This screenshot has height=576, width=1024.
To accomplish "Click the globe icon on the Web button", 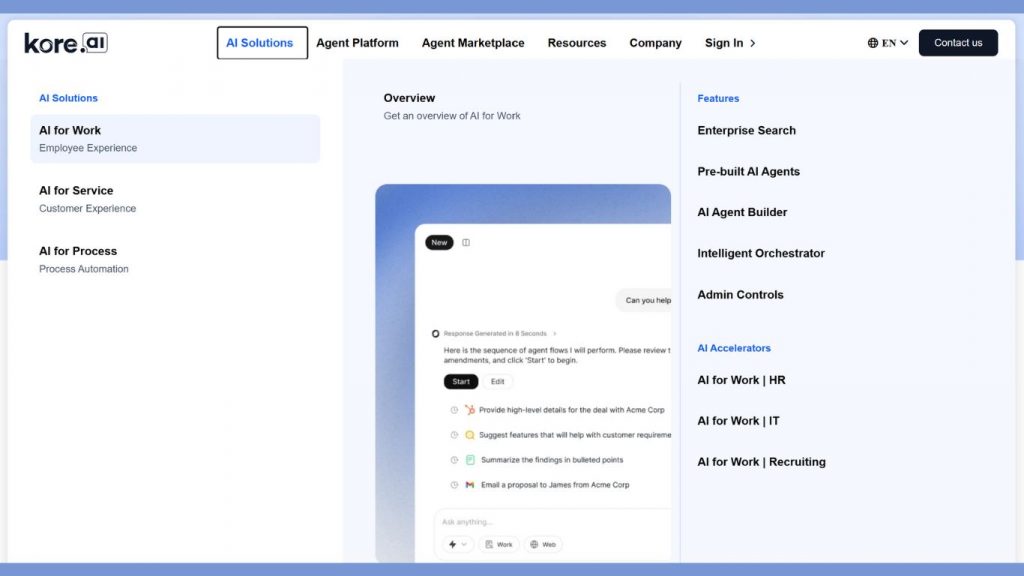I will click(x=535, y=544).
